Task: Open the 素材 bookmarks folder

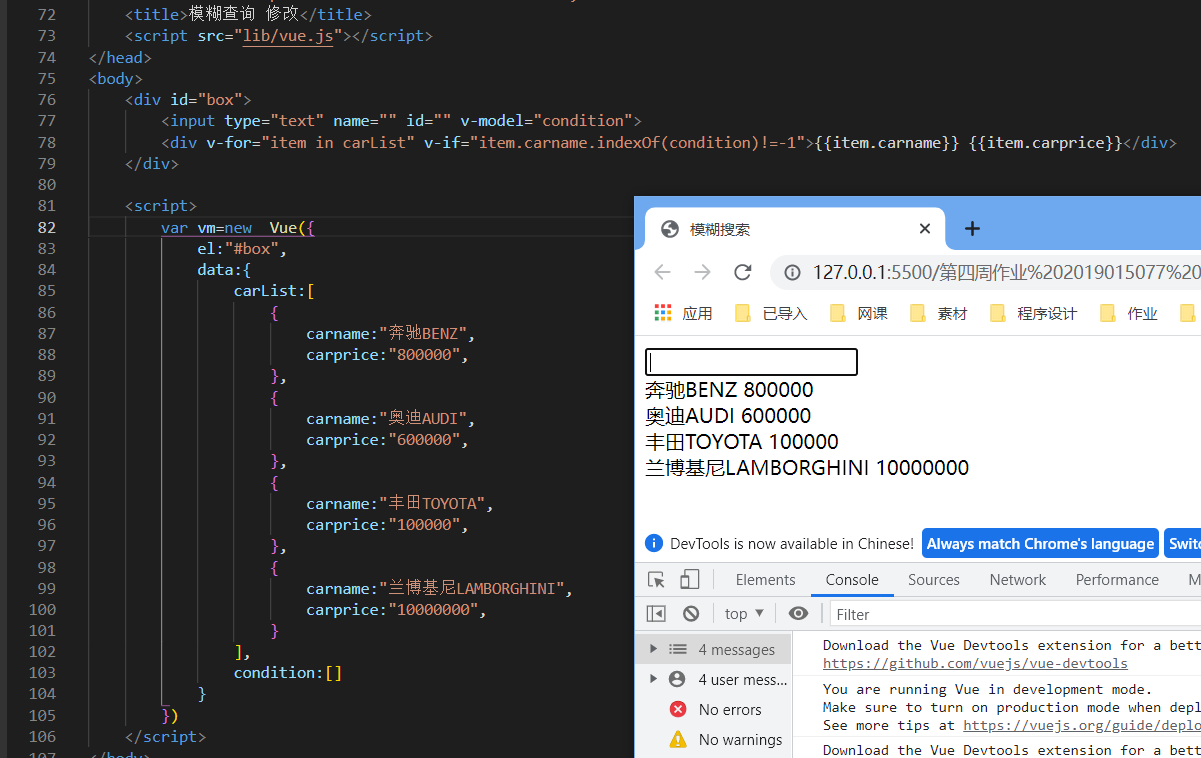Action: click(x=938, y=313)
